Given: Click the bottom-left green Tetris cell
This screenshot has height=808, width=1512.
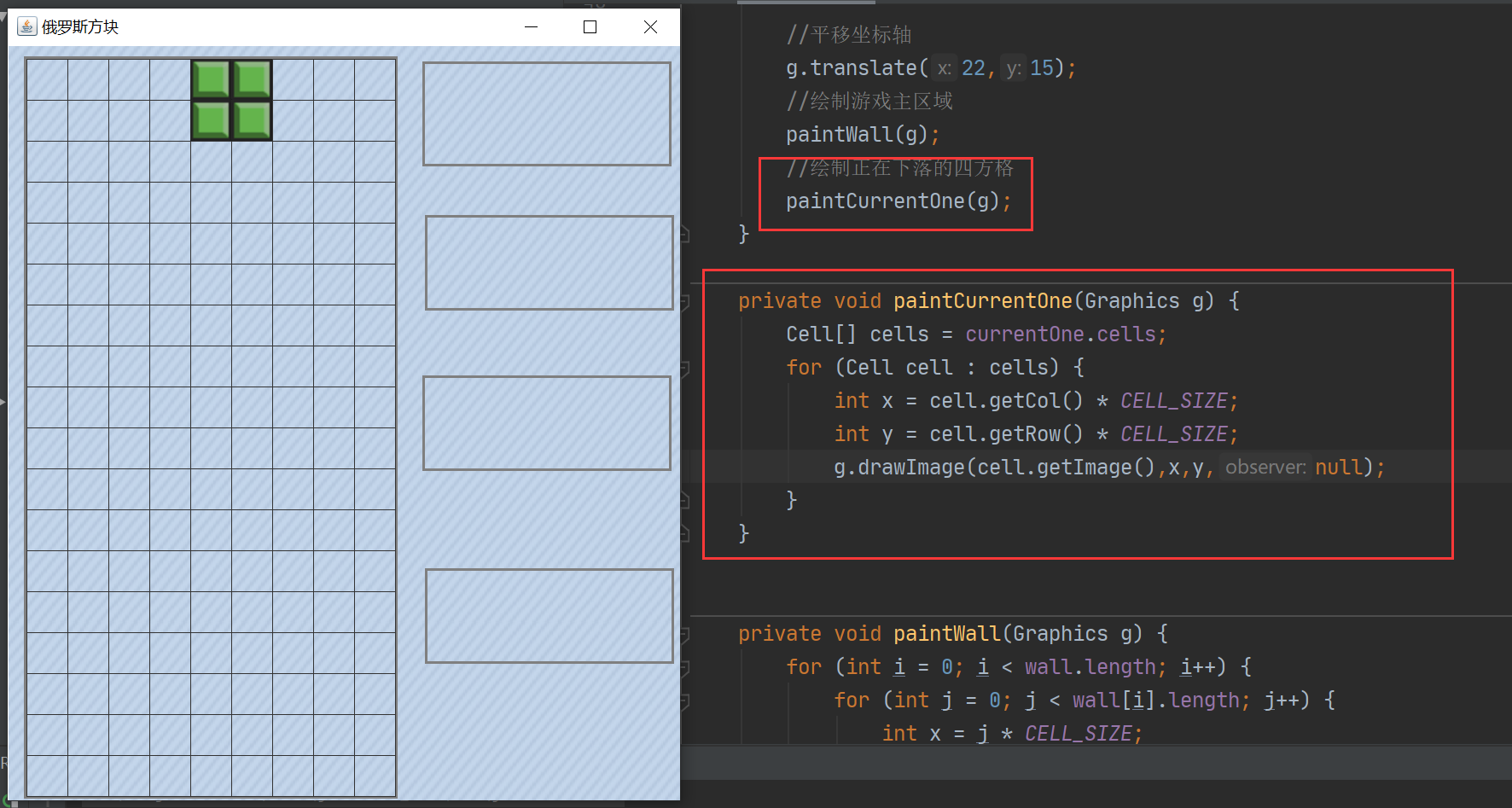Looking at the screenshot, I should (x=211, y=120).
